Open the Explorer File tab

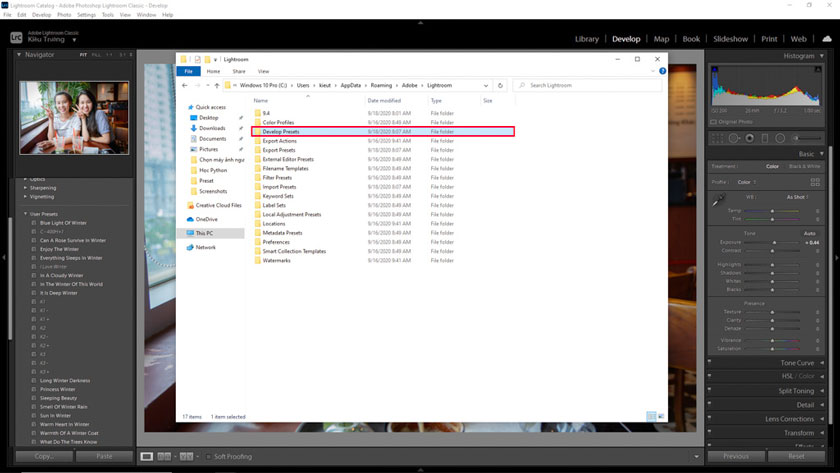click(x=189, y=71)
